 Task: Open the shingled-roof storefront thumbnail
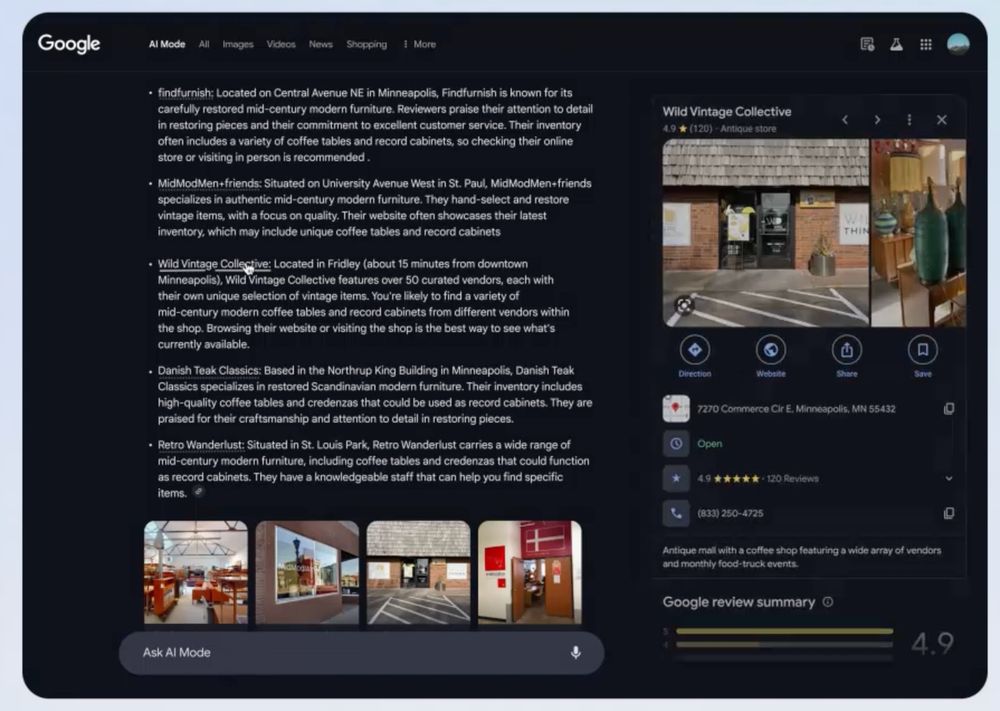tap(418, 572)
